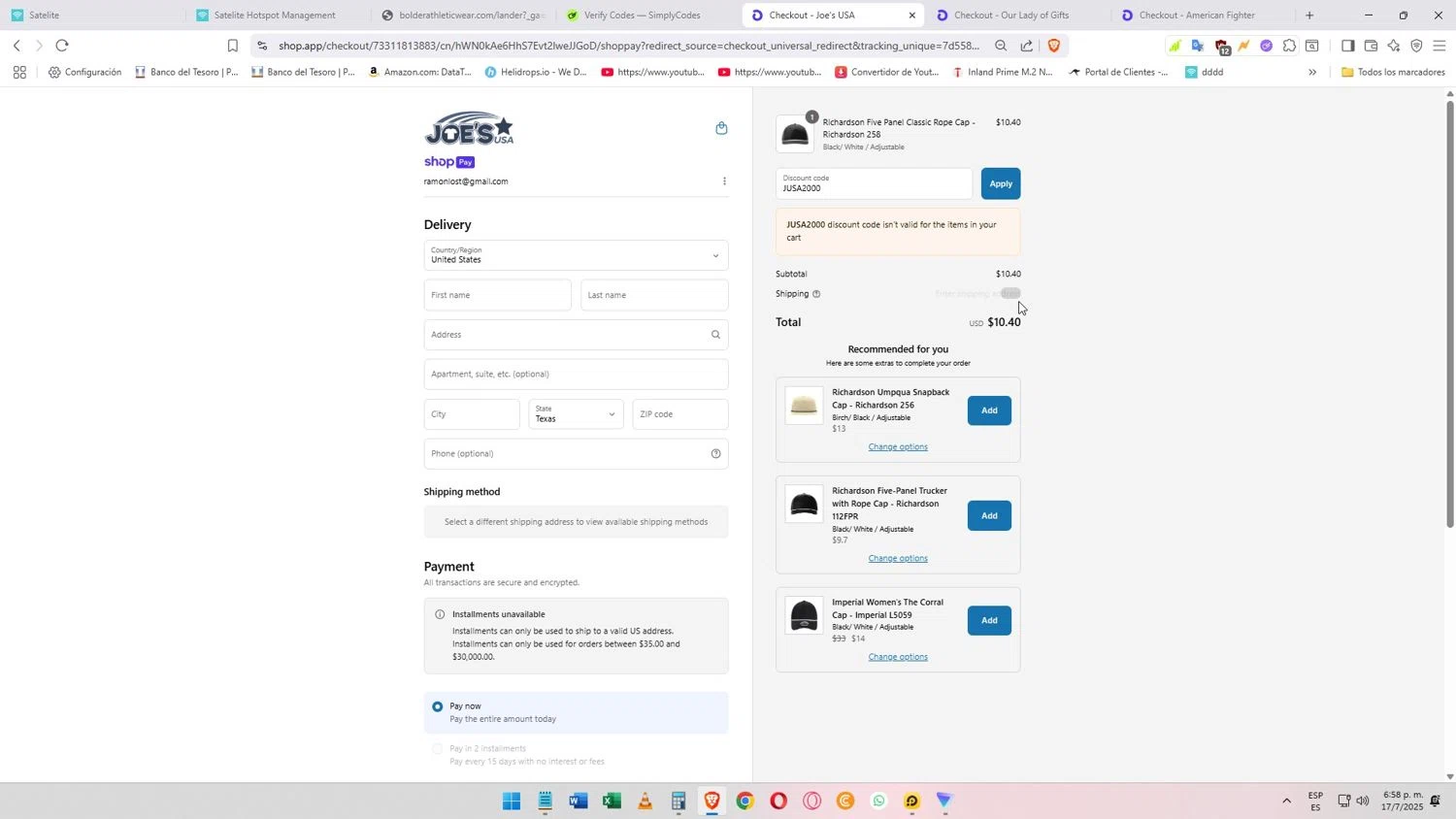Click the red shield extension with badge 12
This screenshot has width=1456, height=819.
(1222, 47)
